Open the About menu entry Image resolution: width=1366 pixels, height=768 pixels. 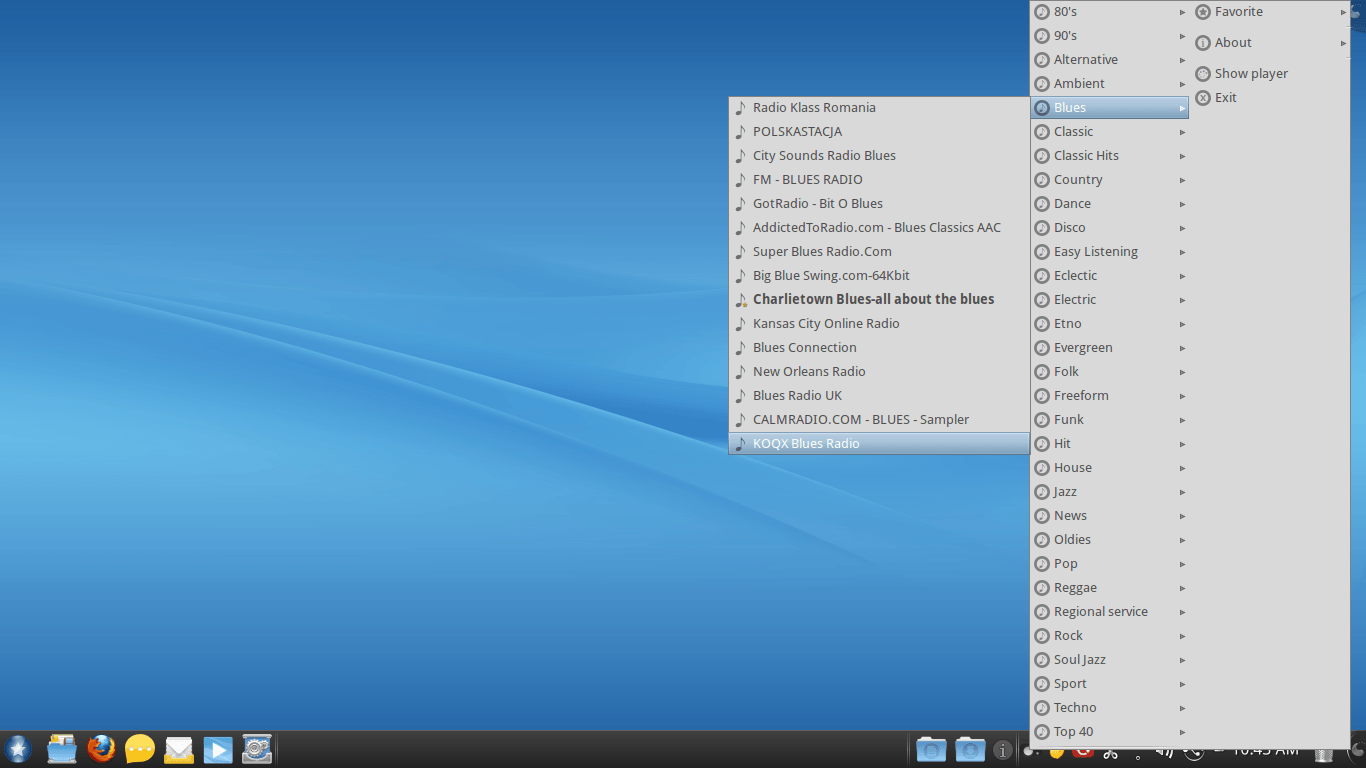tap(1234, 42)
